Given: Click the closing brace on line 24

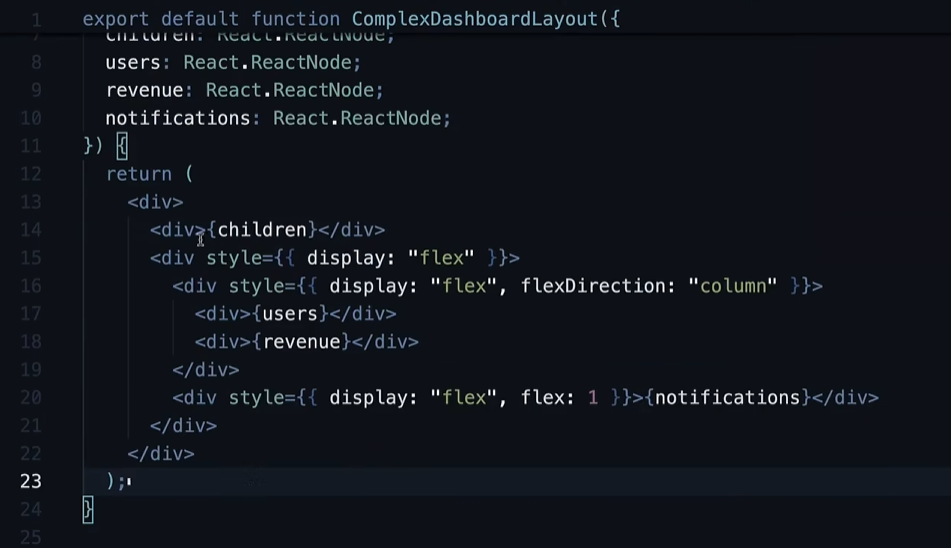Looking at the screenshot, I should (88, 510).
